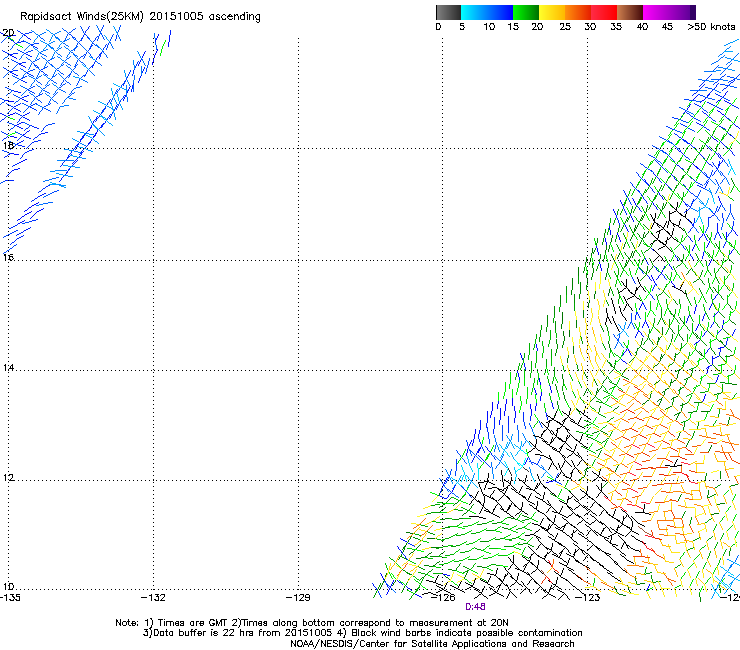
Task: Click the legend value "15"
Action: [513, 27]
